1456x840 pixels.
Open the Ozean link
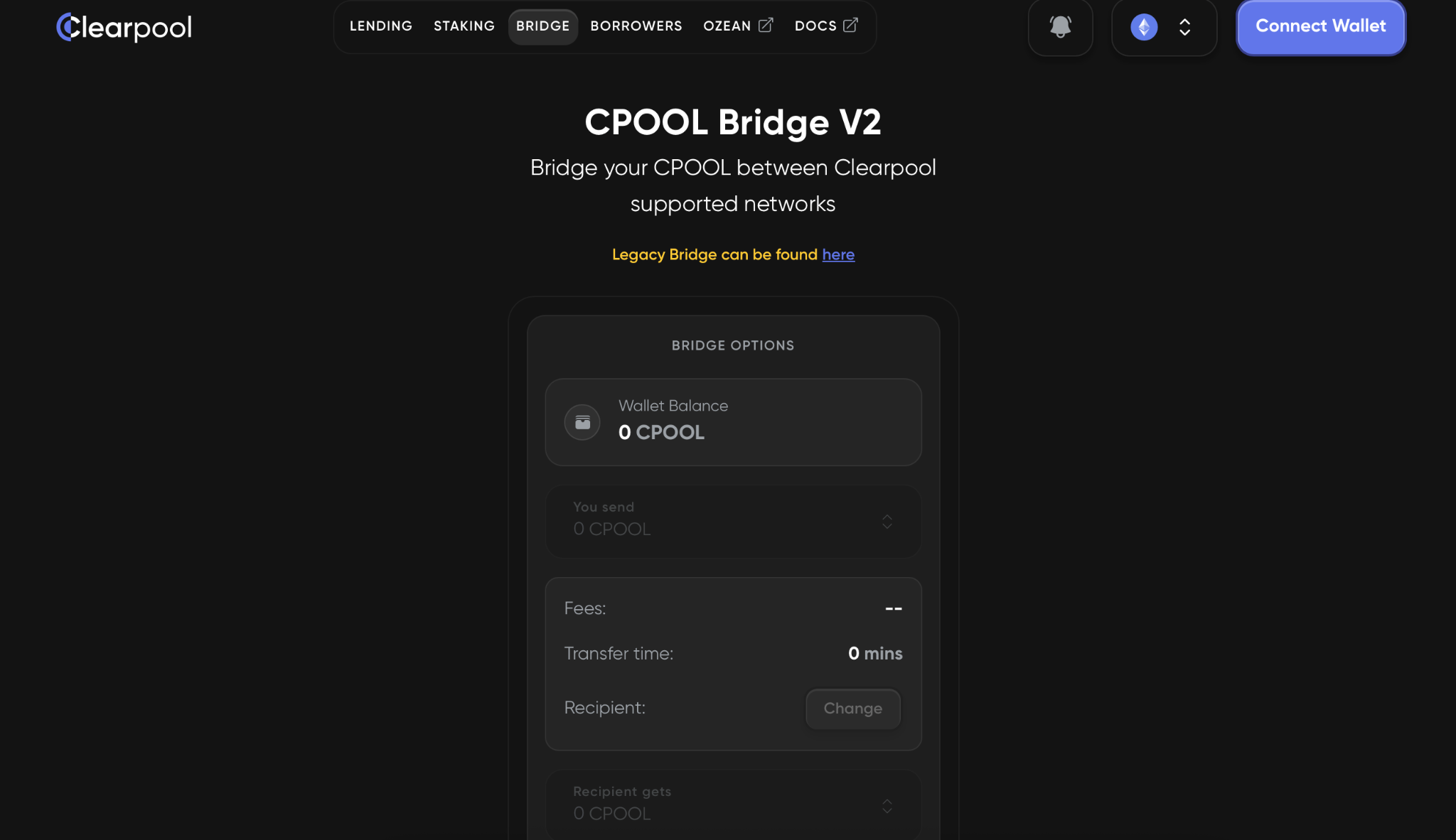click(727, 26)
